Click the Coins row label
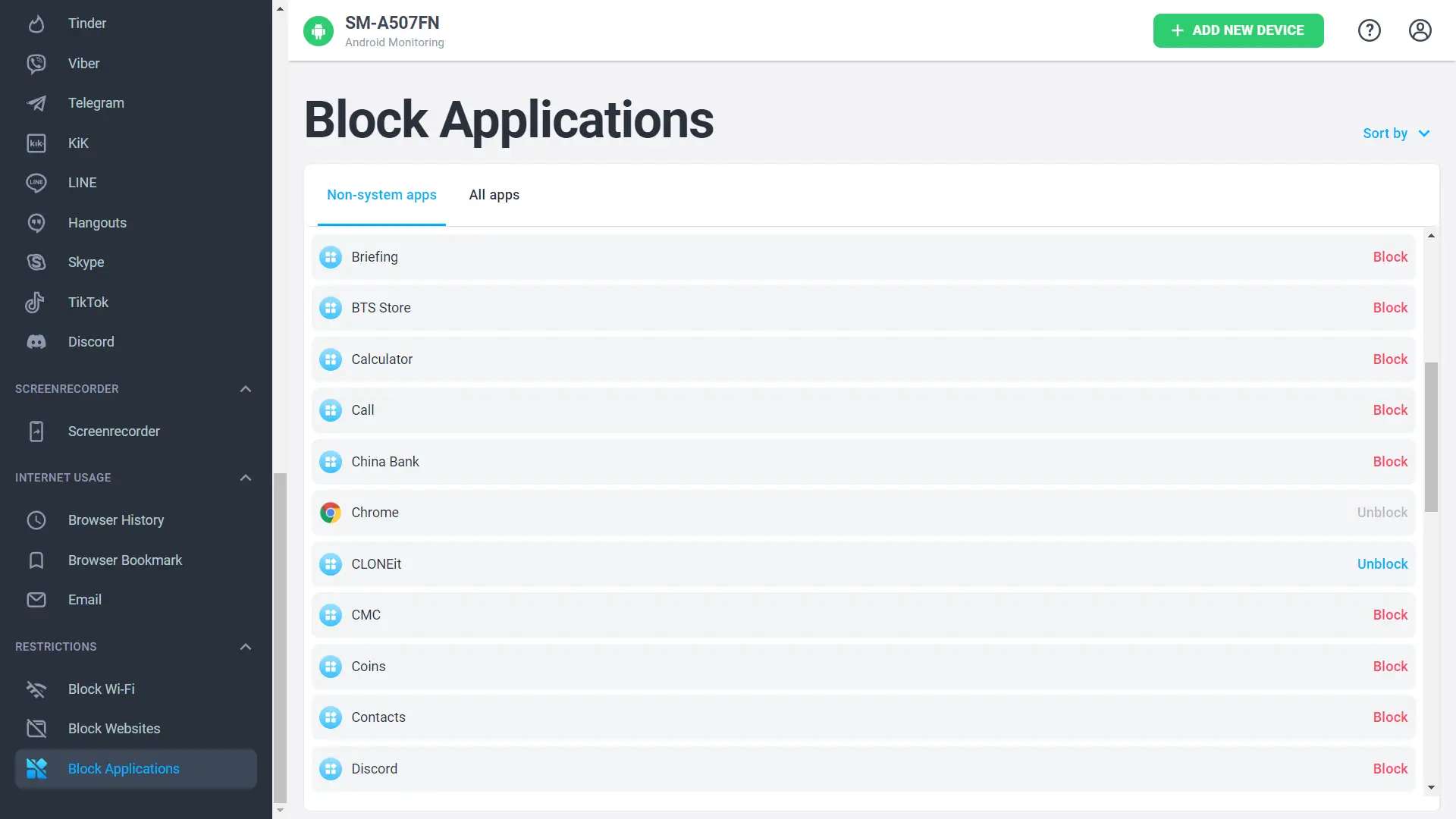Viewport: 1456px width, 819px height. coord(369,667)
